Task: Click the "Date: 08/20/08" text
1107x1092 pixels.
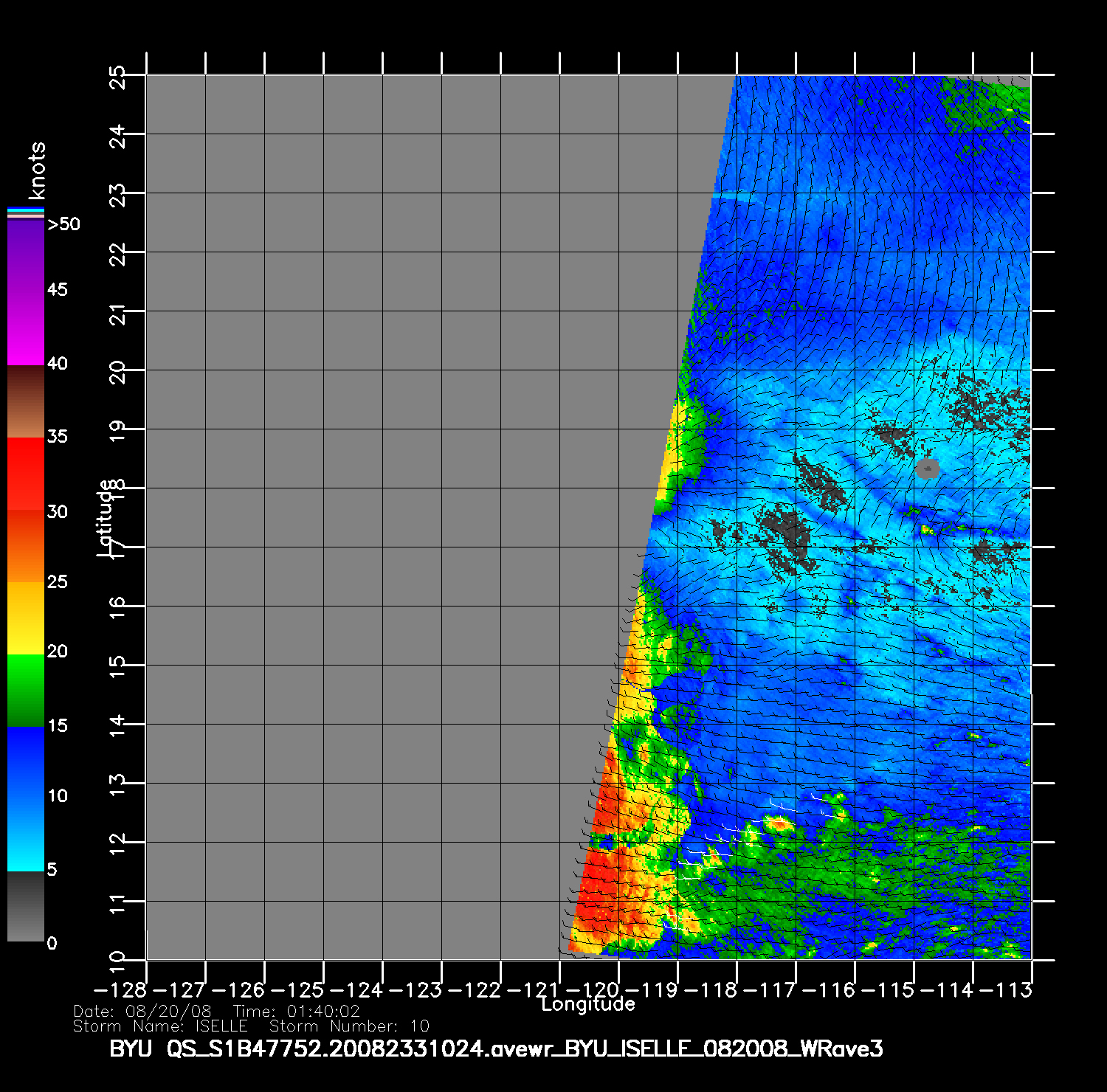Action: [x=142, y=1011]
